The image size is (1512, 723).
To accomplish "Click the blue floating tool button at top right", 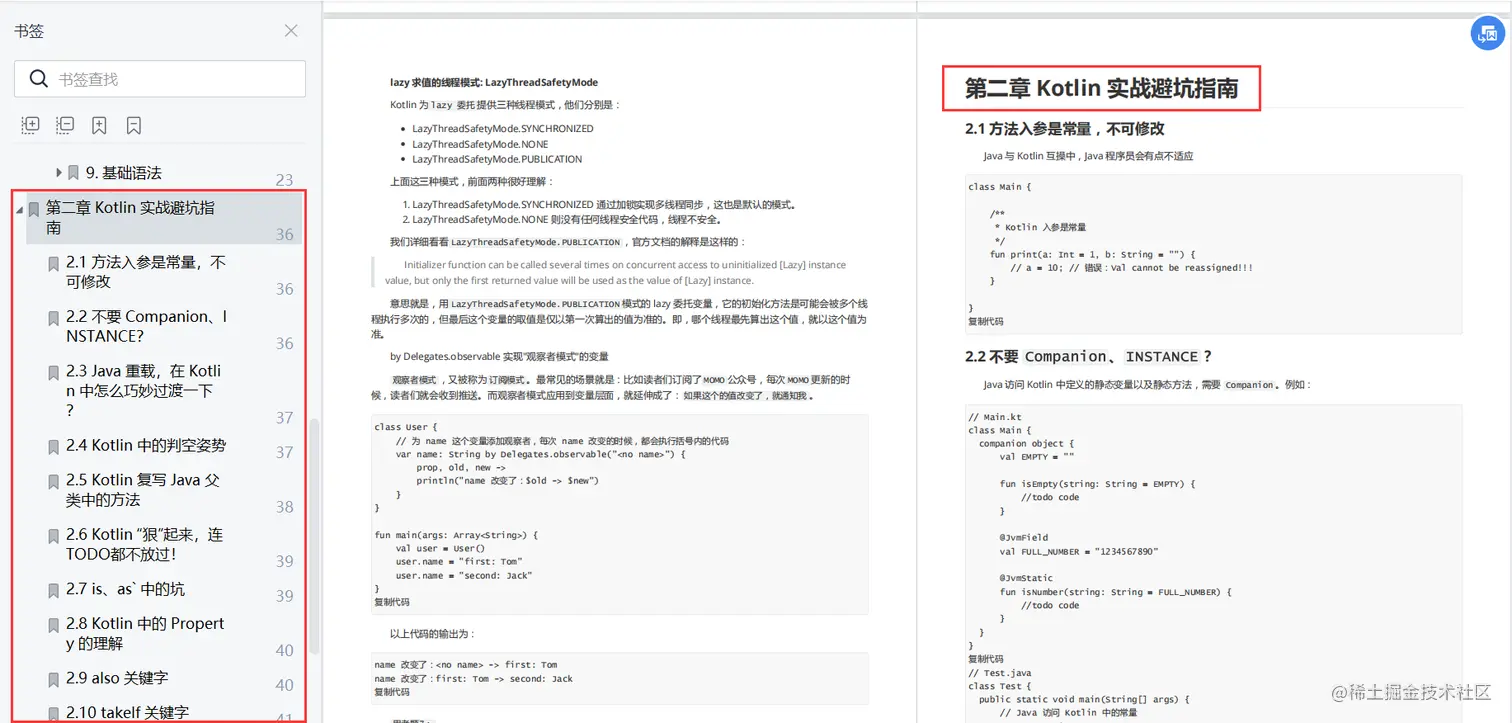I will pyautogui.click(x=1488, y=33).
